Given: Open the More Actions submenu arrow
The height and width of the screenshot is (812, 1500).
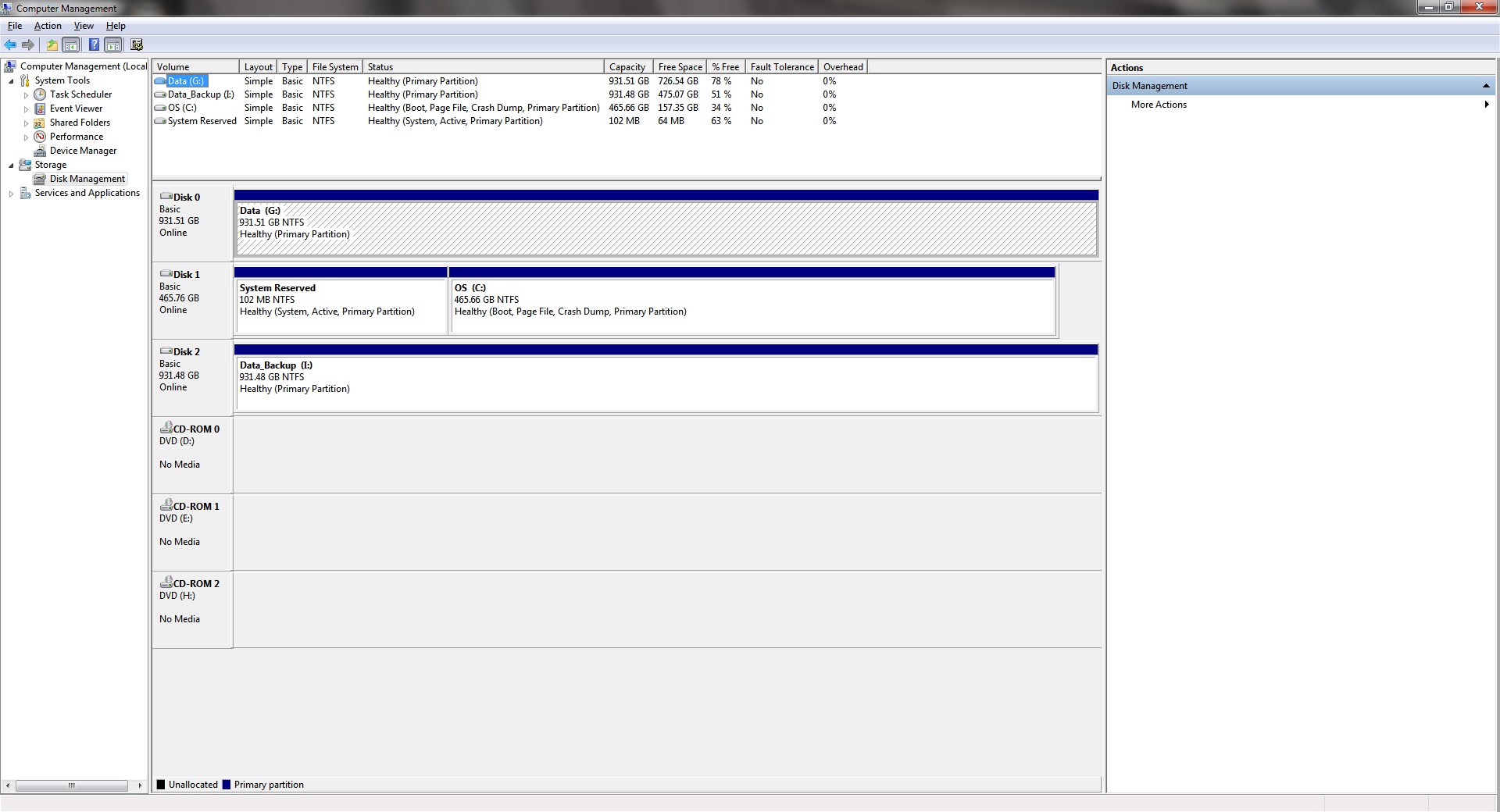Looking at the screenshot, I should pyautogui.click(x=1486, y=105).
